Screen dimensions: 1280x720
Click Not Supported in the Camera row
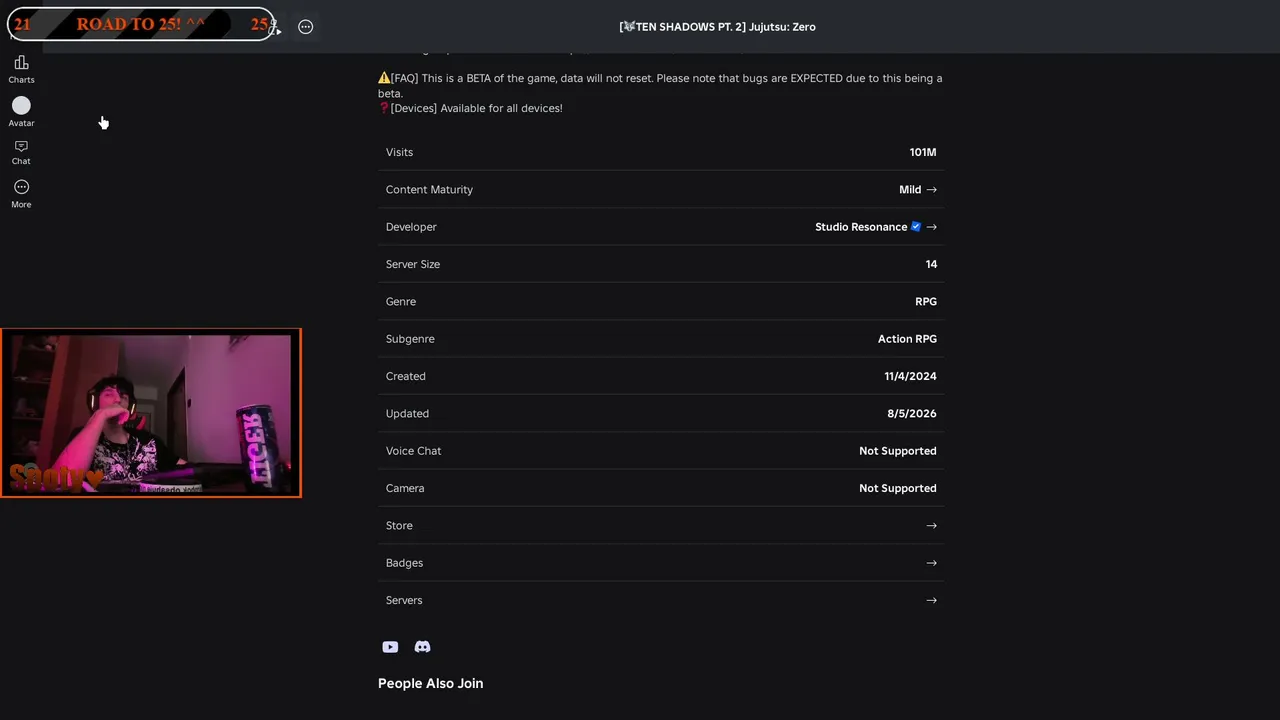point(898,488)
